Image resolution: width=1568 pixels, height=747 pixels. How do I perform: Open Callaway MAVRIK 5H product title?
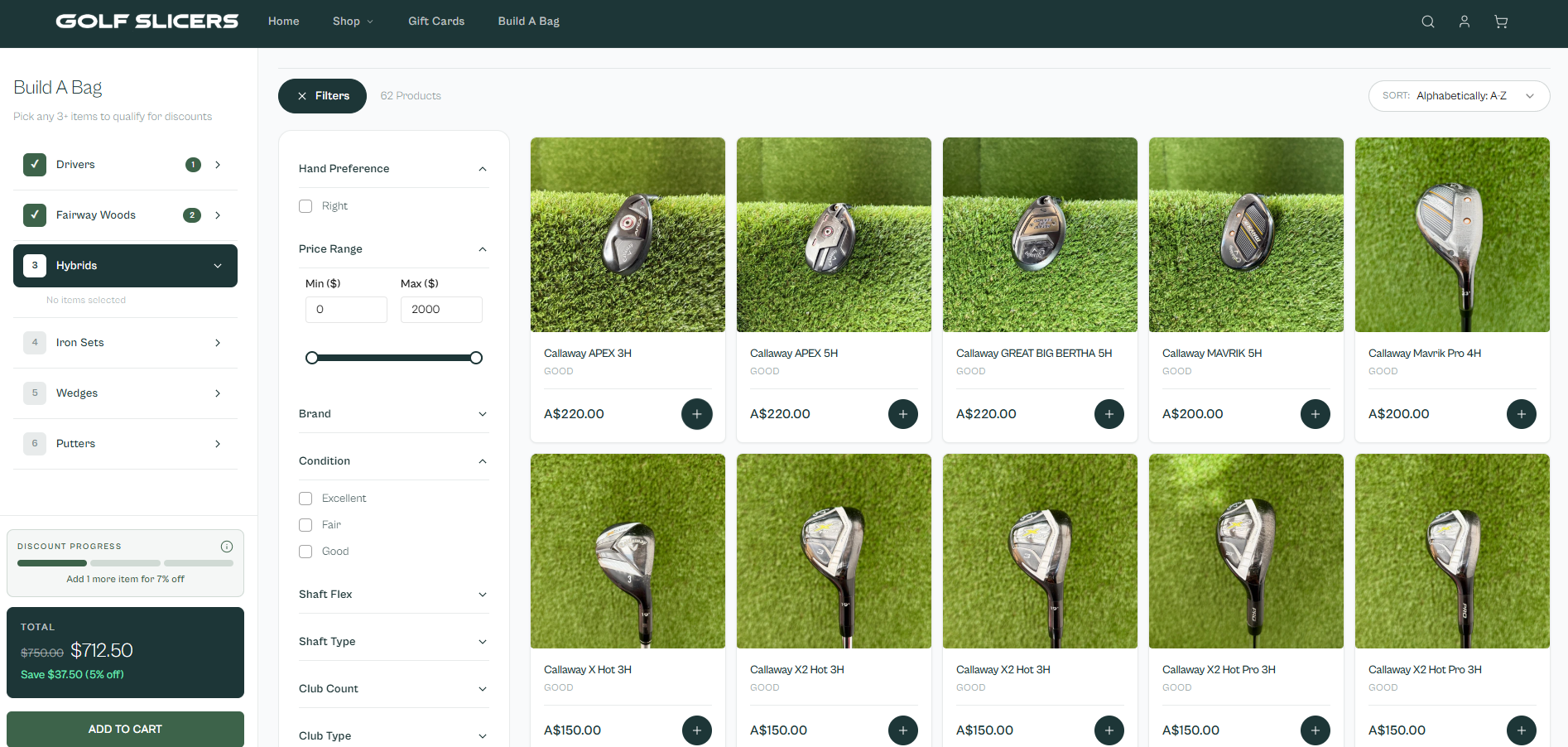coord(1212,354)
